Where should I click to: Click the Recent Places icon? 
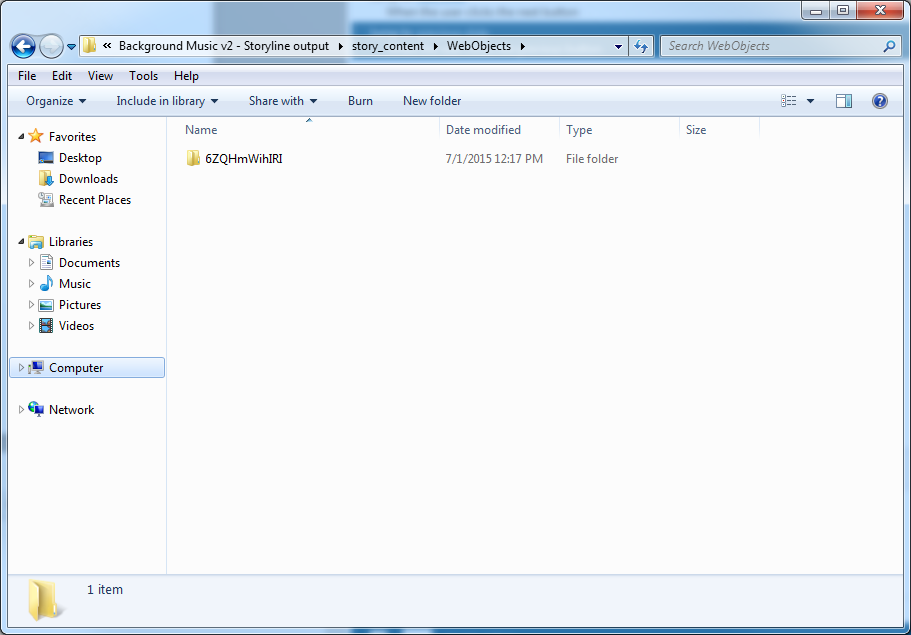[x=46, y=199]
